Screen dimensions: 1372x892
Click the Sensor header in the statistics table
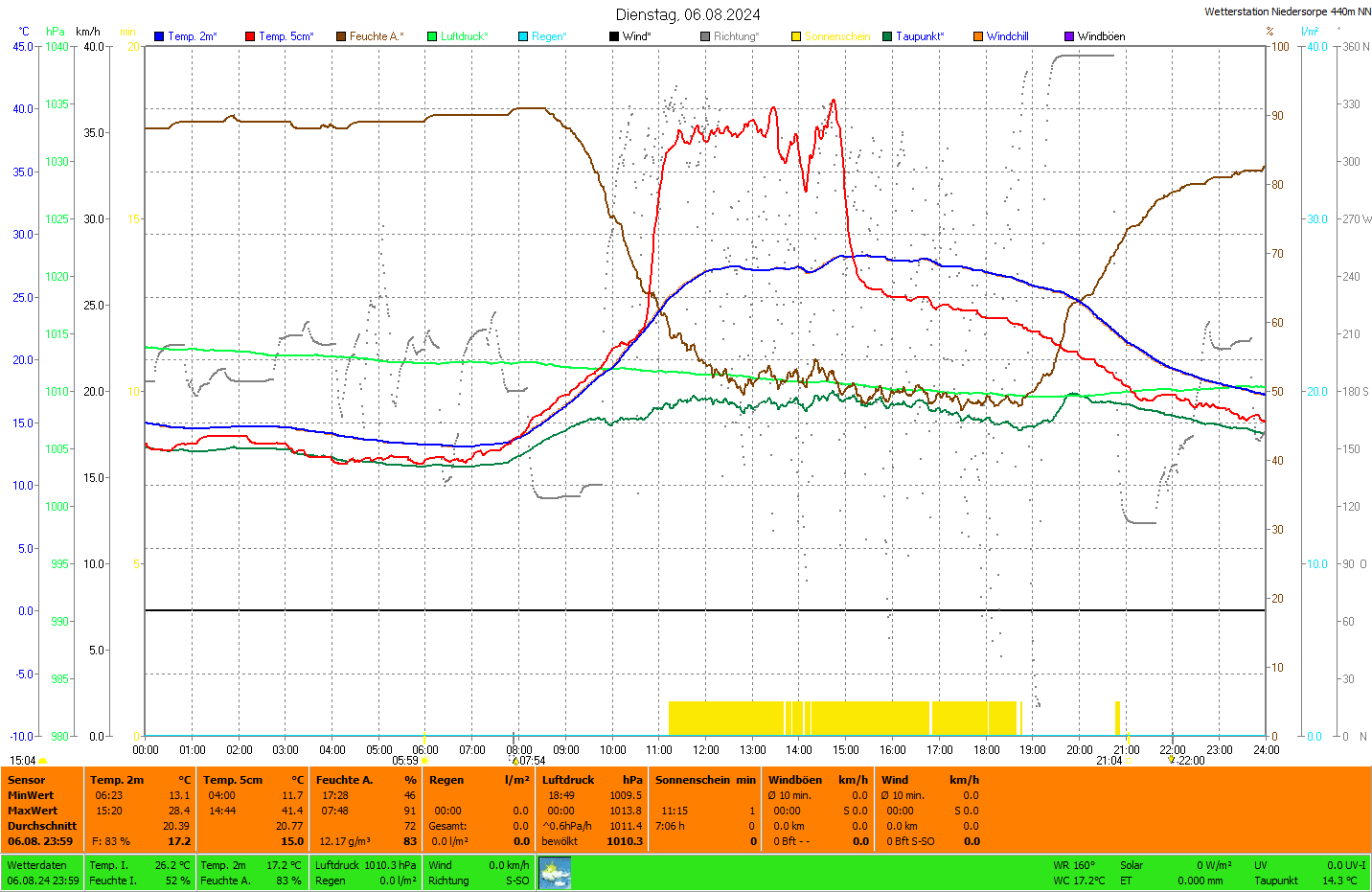pyautogui.click(x=27, y=780)
